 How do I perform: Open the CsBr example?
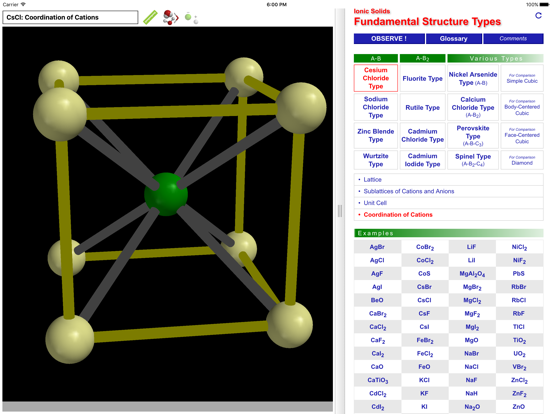coord(425,287)
